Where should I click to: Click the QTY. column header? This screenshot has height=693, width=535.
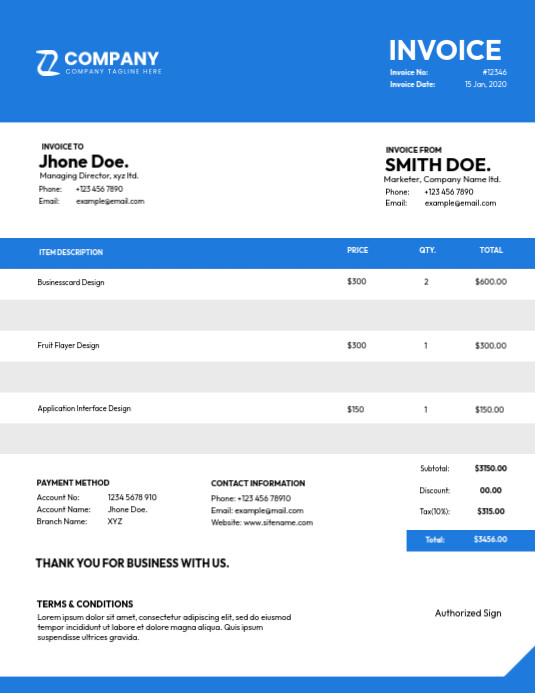point(427,250)
